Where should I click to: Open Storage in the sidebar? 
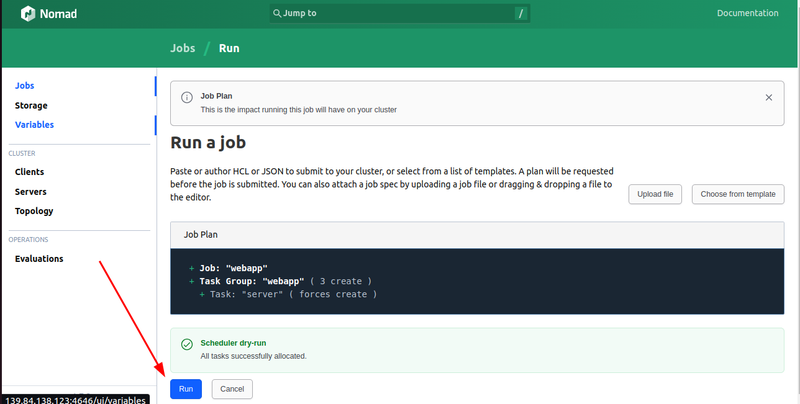[31, 106]
